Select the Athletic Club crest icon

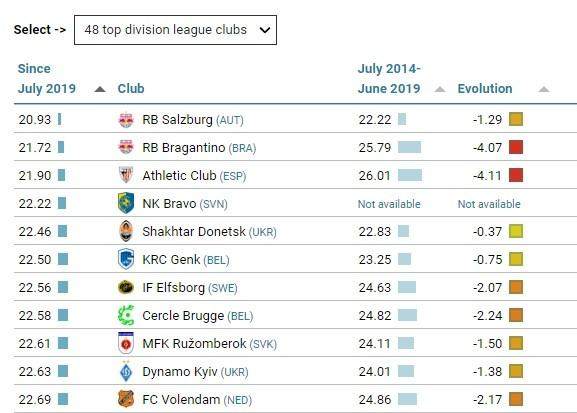pyautogui.click(x=126, y=175)
